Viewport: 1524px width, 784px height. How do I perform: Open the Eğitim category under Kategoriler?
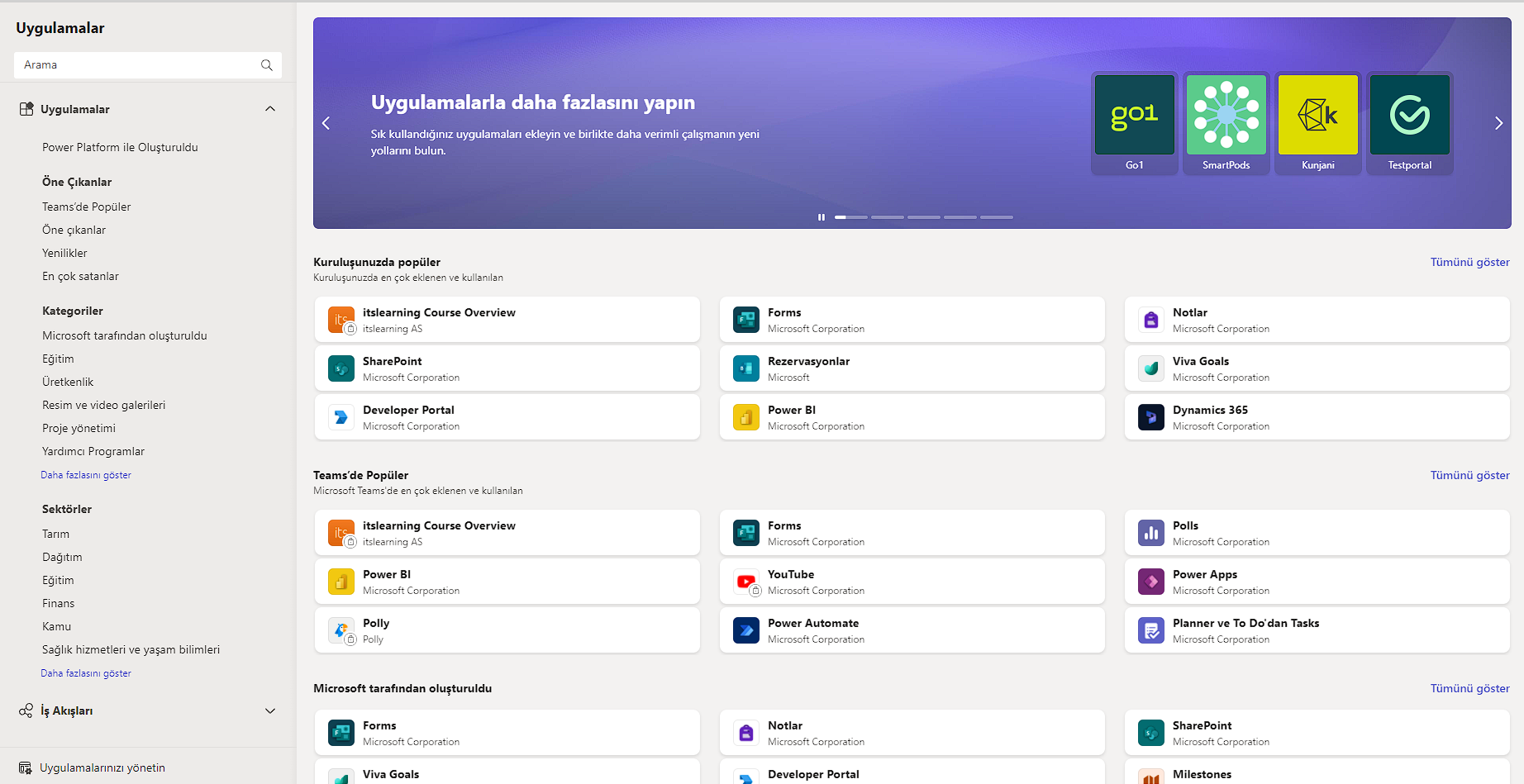[x=58, y=359]
